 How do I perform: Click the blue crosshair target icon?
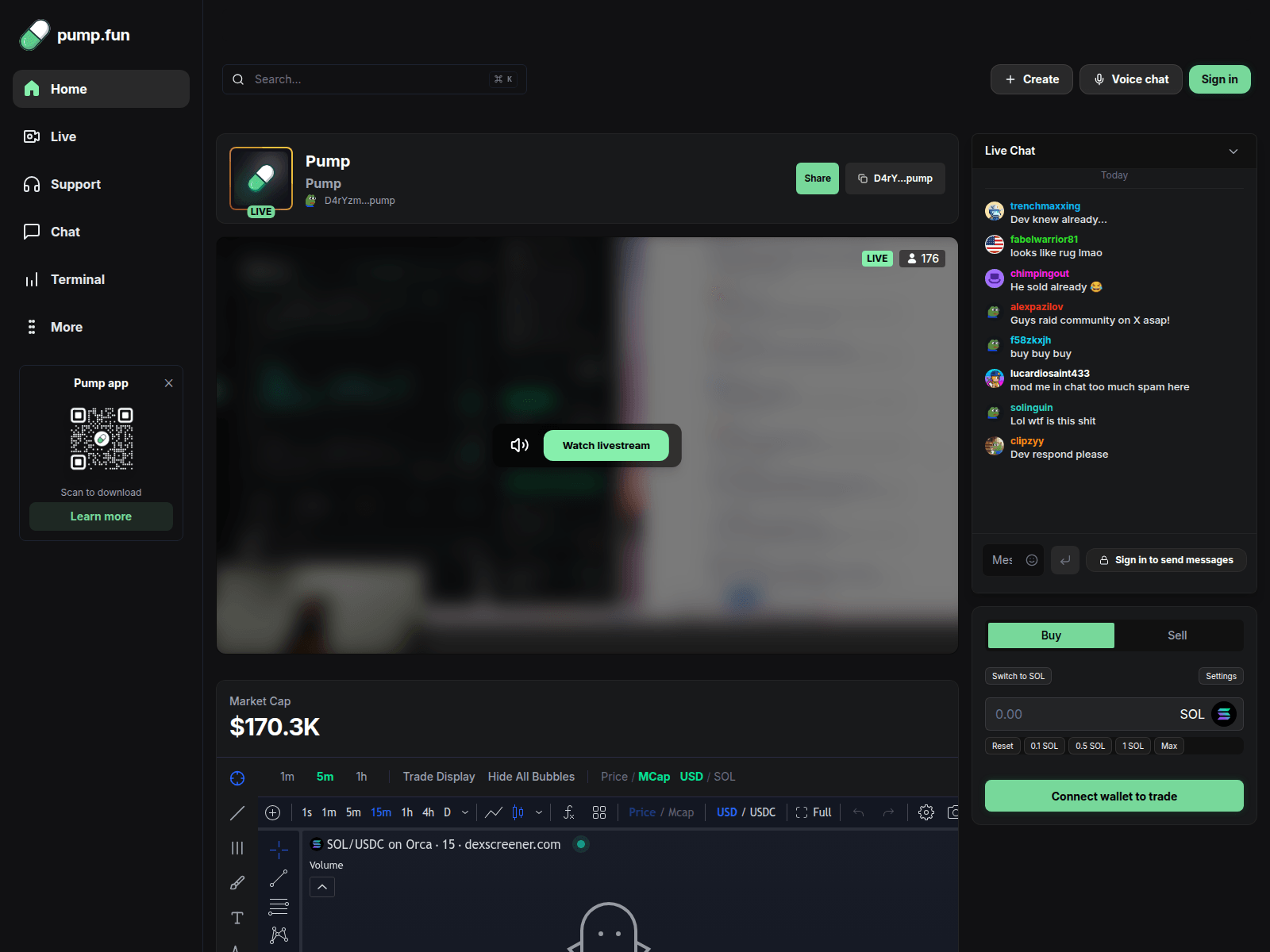point(237,778)
